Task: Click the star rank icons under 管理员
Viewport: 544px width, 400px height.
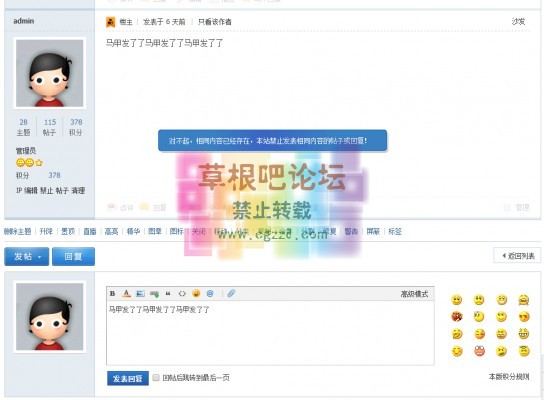Action: pos(29,162)
